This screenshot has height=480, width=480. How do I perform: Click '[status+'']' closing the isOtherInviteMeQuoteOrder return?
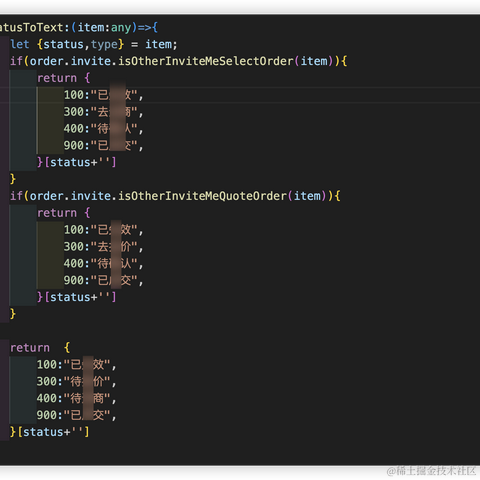tap(80, 297)
